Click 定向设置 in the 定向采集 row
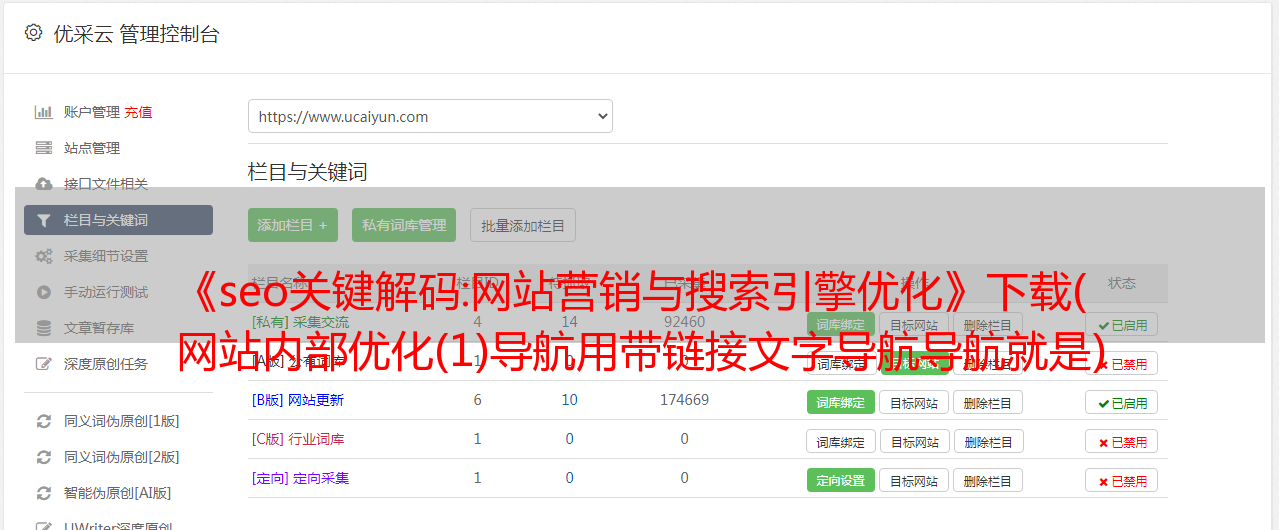1279x530 pixels. click(841, 480)
